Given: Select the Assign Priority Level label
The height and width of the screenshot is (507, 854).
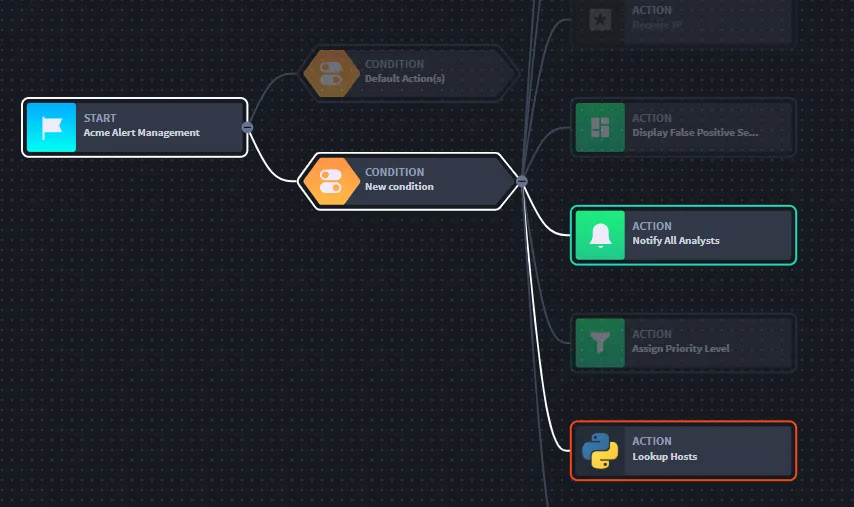Looking at the screenshot, I should coord(681,349).
